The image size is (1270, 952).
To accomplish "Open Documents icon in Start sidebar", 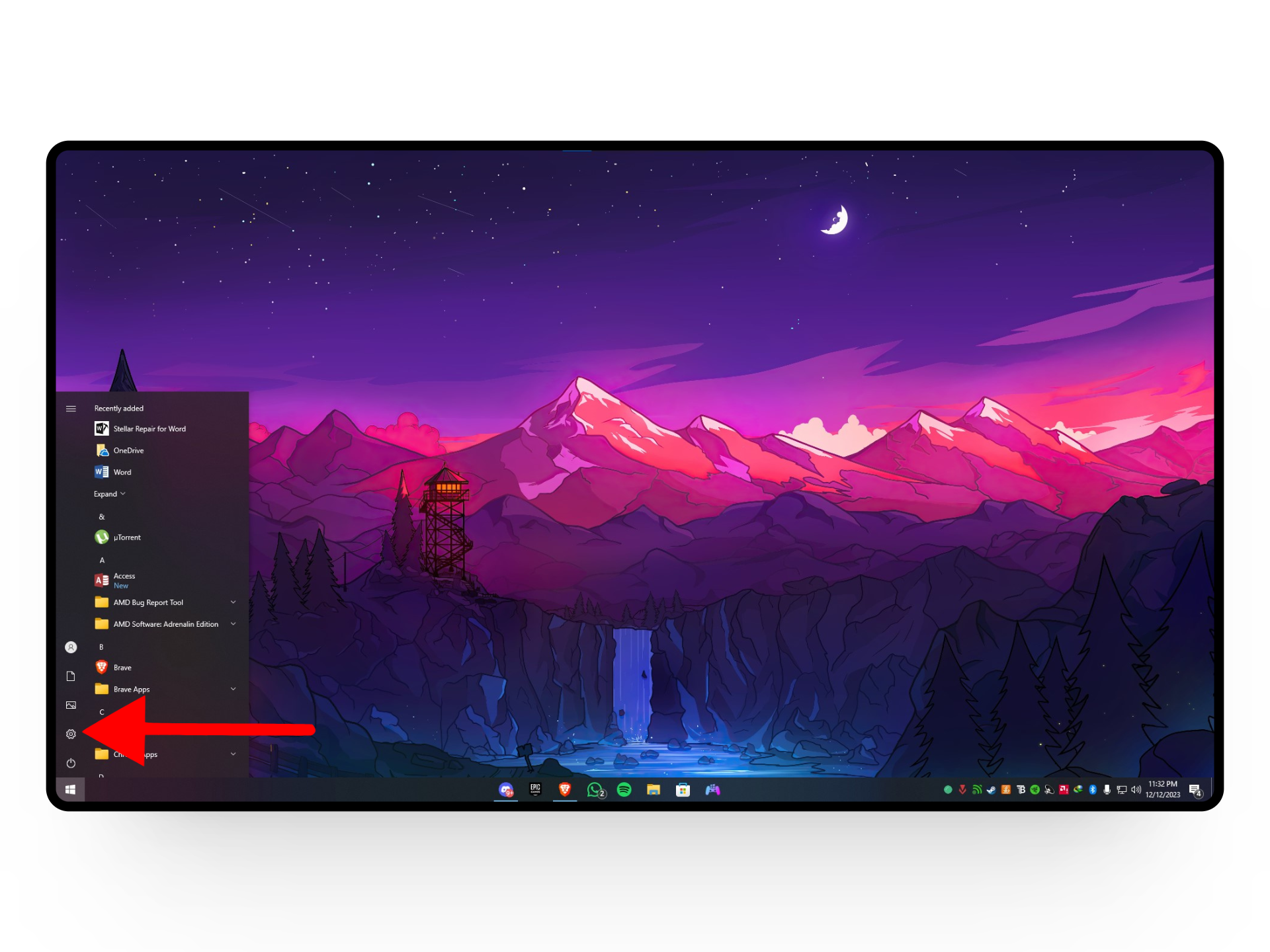I will 71,676.
